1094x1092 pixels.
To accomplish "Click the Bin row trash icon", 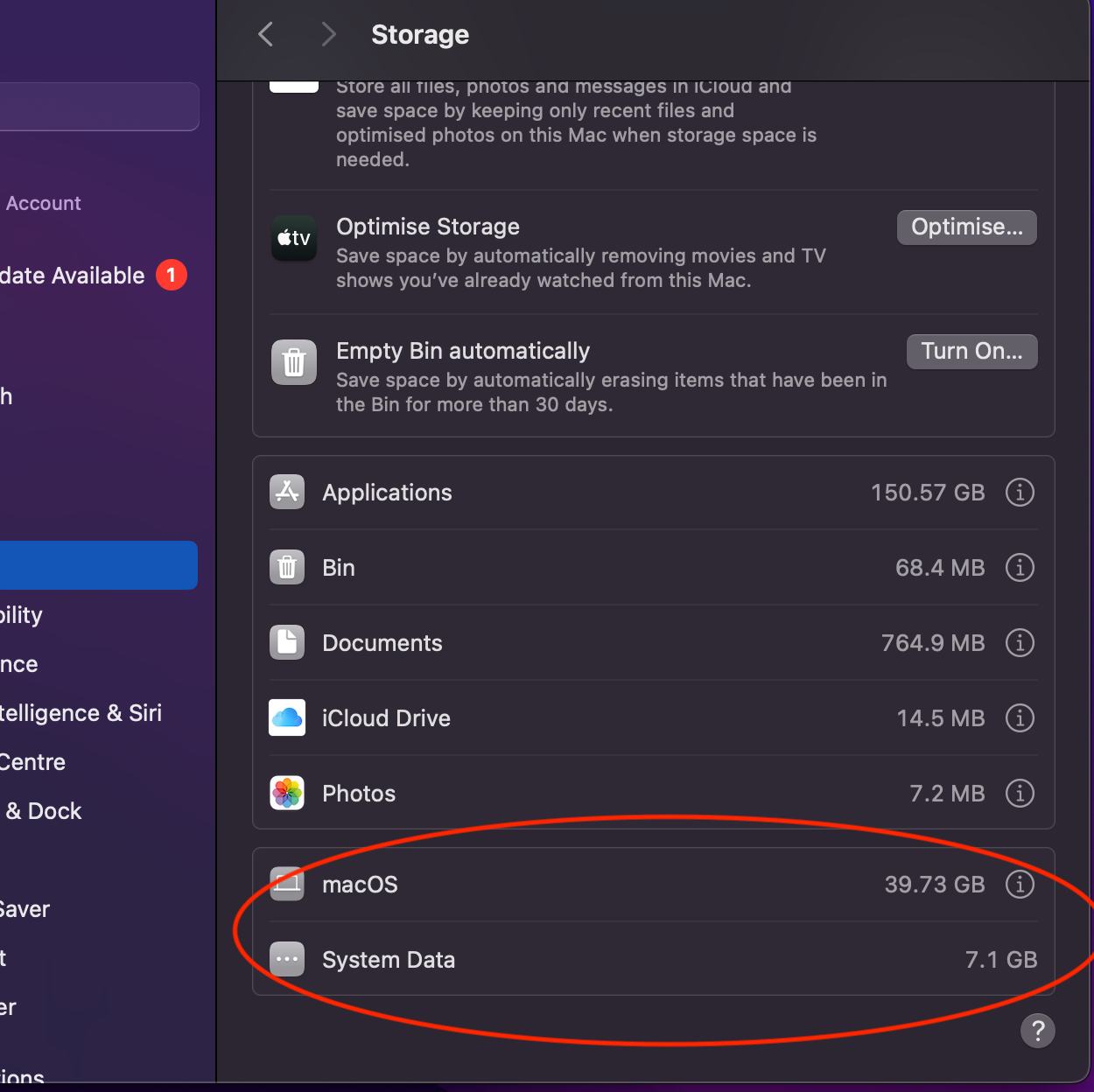I will 287,567.
